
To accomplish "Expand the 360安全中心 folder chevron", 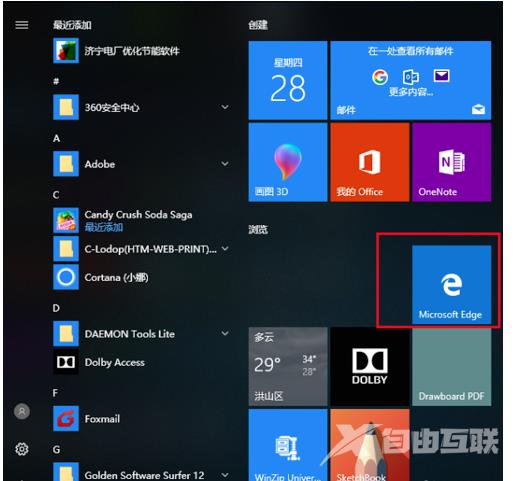I will click(225, 107).
